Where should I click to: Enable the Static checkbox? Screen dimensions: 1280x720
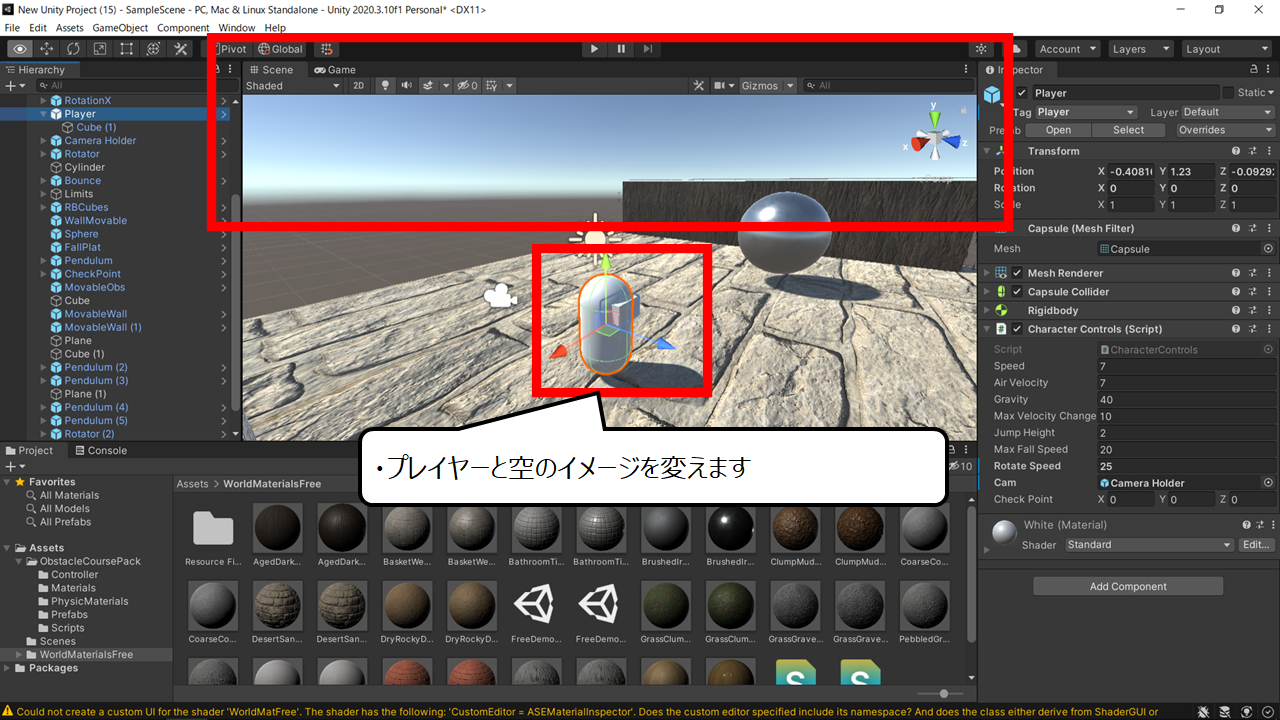[1228, 93]
